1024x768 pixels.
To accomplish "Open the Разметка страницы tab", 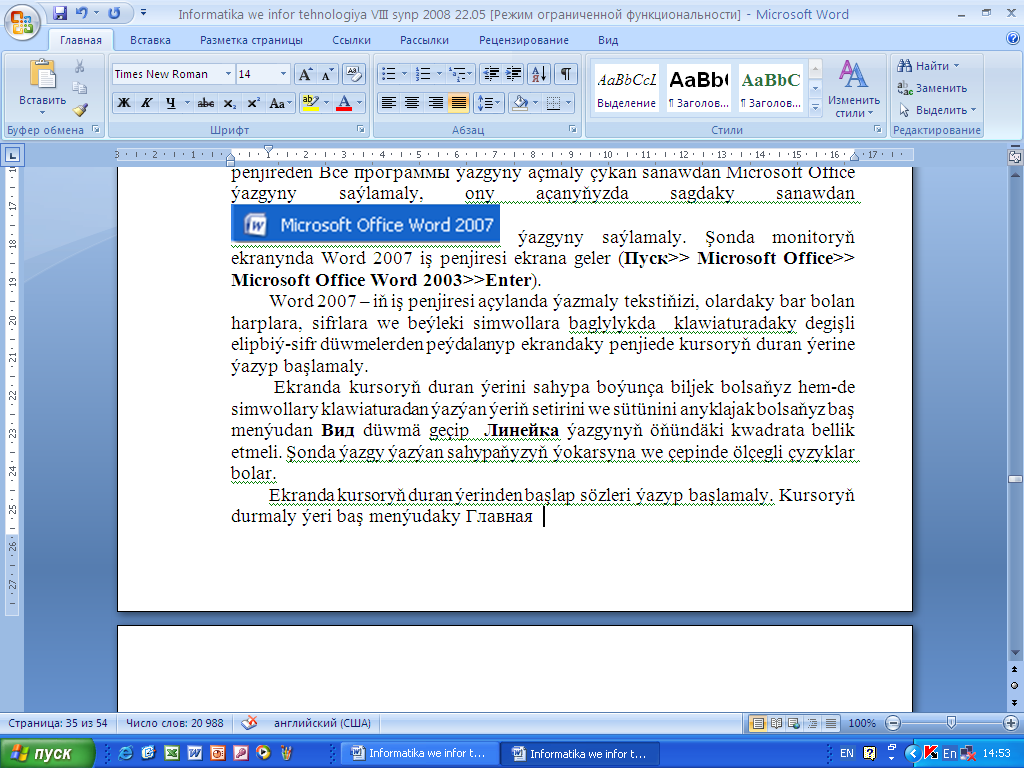I will (251, 40).
